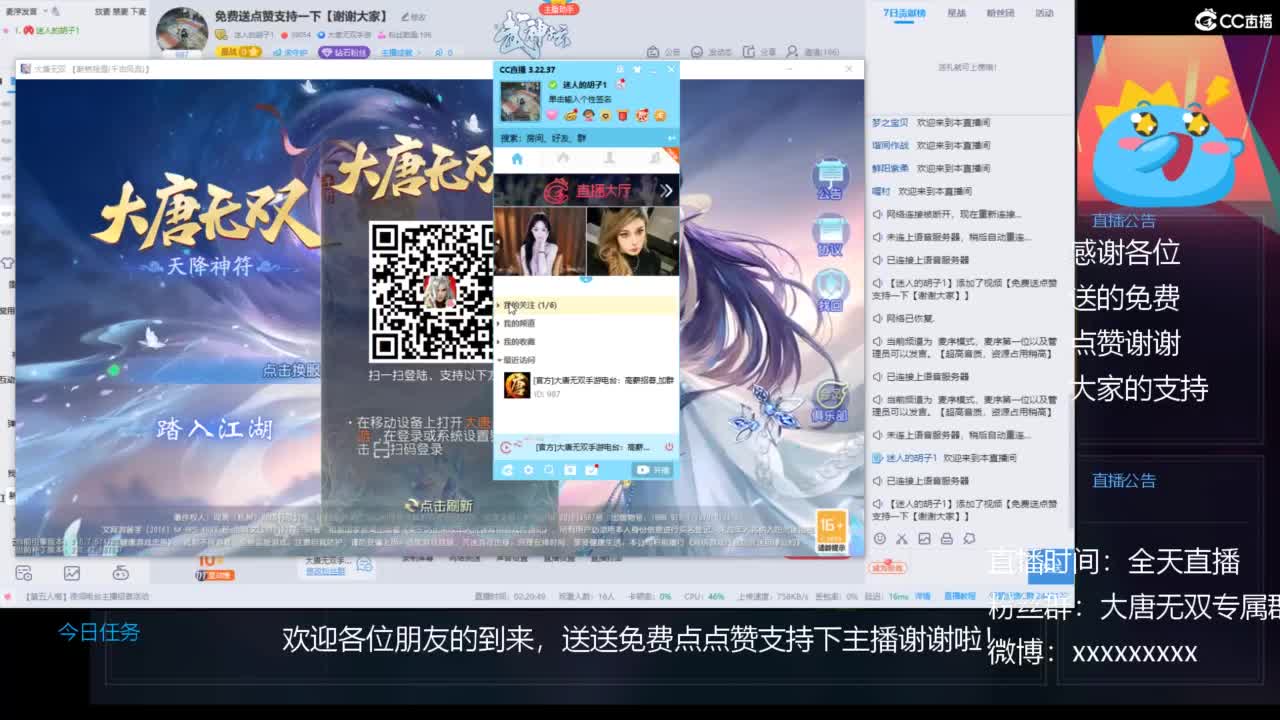Click the CC logo icon in bottom bar
This screenshot has width=1280, height=720.
click(507, 470)
